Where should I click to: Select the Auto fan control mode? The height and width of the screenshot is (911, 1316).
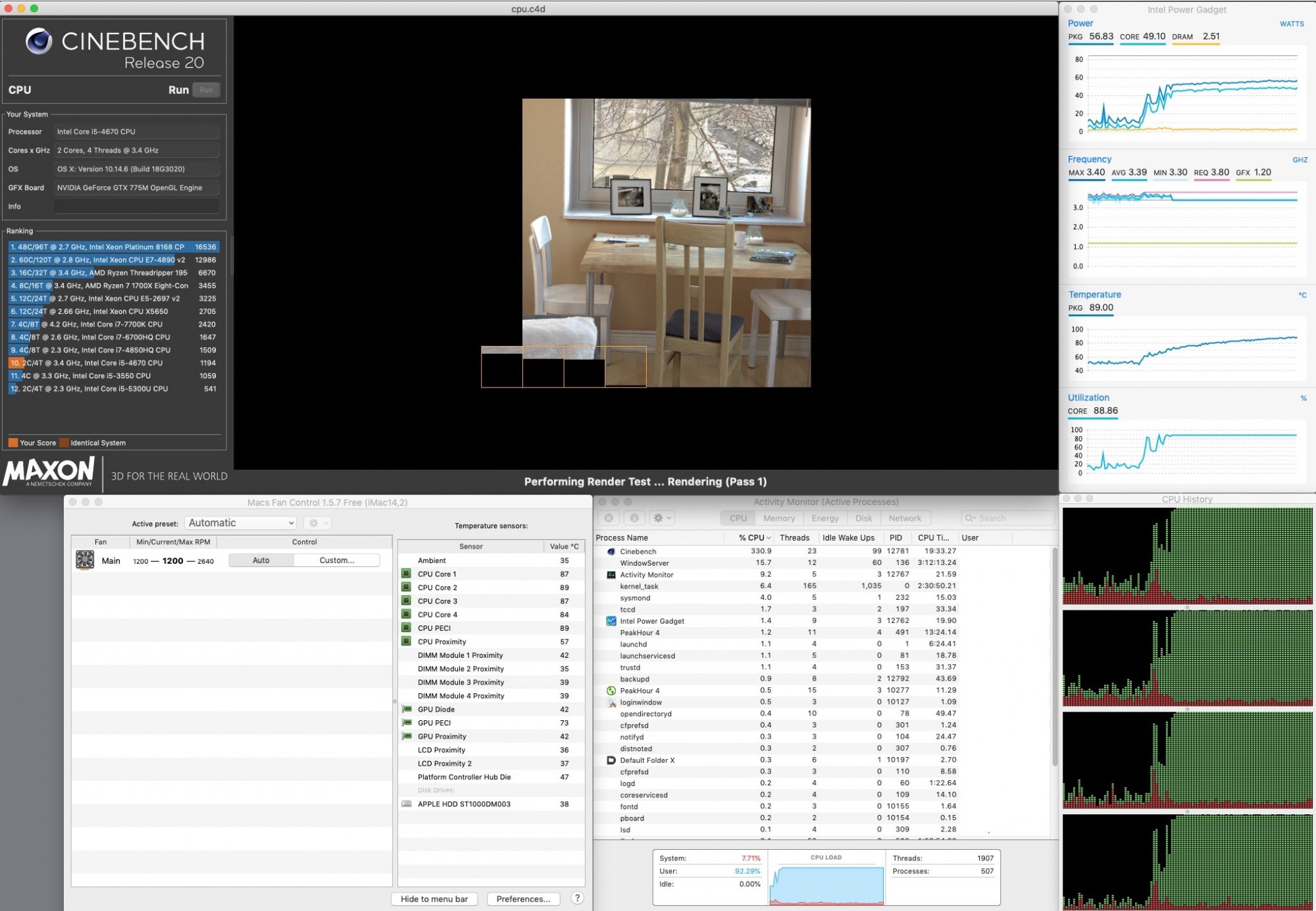coord(261,560)
